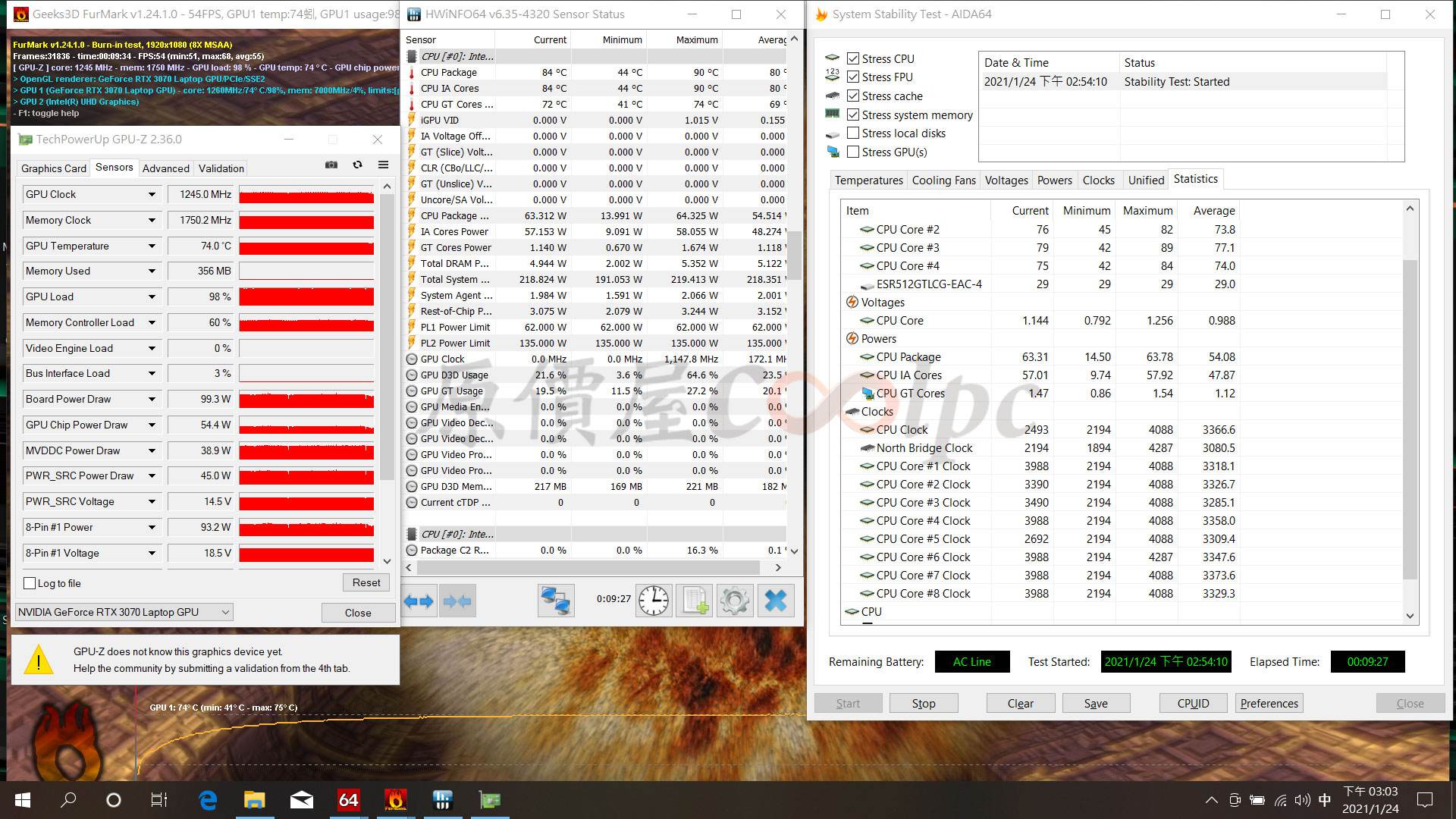Open FurMark from the Windows taskbar
This screenshot has height=819, width=1456.
point(395,799)
